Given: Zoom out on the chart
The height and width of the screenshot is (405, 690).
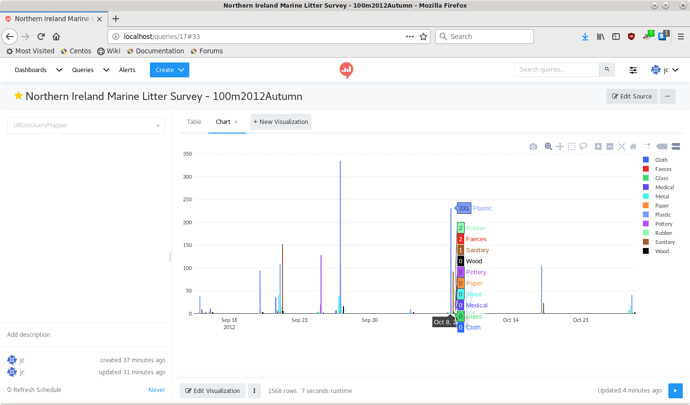Looking at the screenshot, I should [x=610, y=147].
